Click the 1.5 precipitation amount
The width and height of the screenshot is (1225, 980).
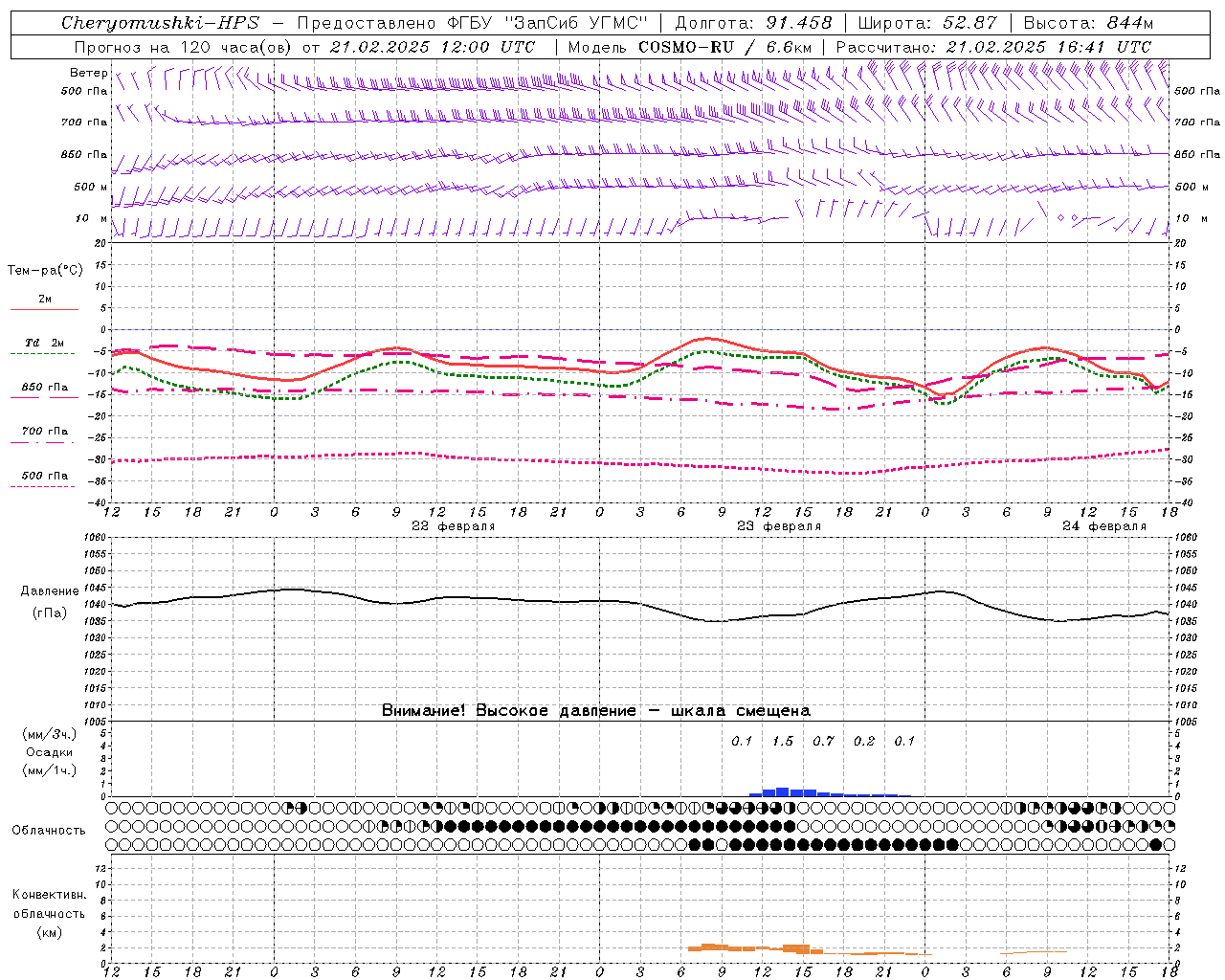click(x=783, y=741)
